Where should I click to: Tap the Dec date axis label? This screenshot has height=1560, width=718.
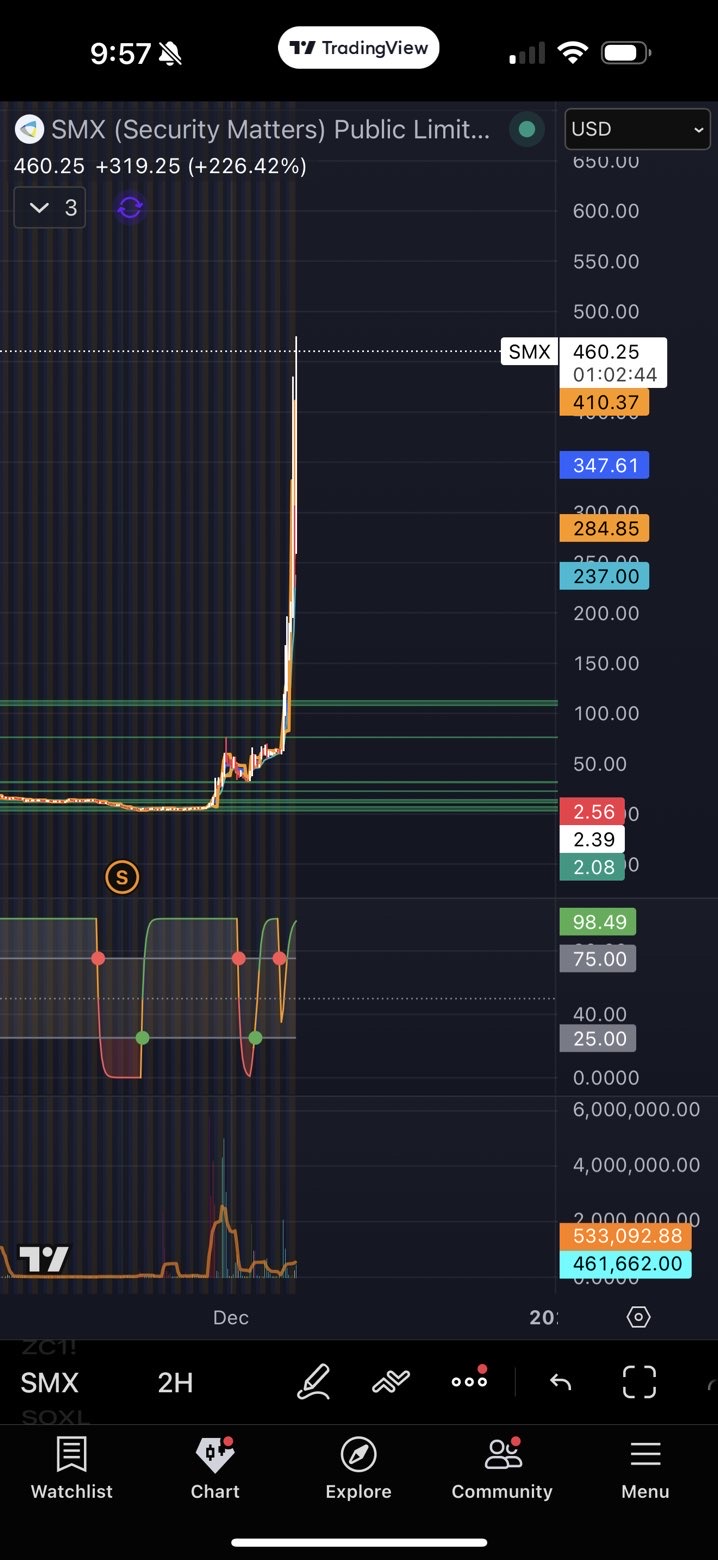pyautogui.click(x=231, y=1317)
